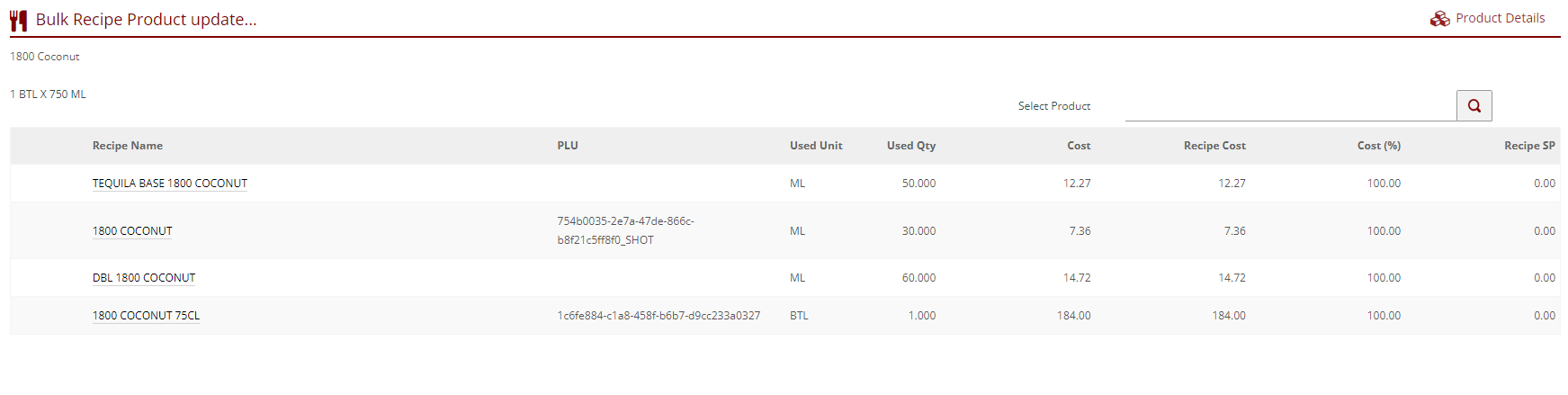This screenshot has height=395, width=1568.
Task: Focus the Select Product input field
Action: pos(1290,106)
